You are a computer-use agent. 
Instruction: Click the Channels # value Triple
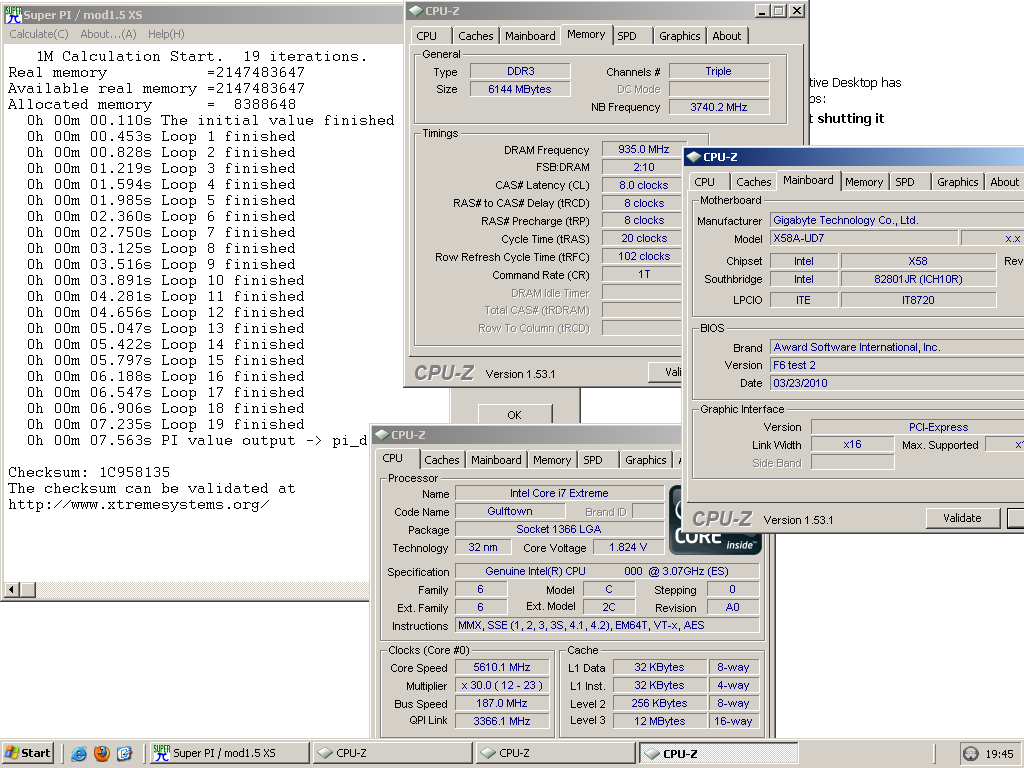[719, 71]
